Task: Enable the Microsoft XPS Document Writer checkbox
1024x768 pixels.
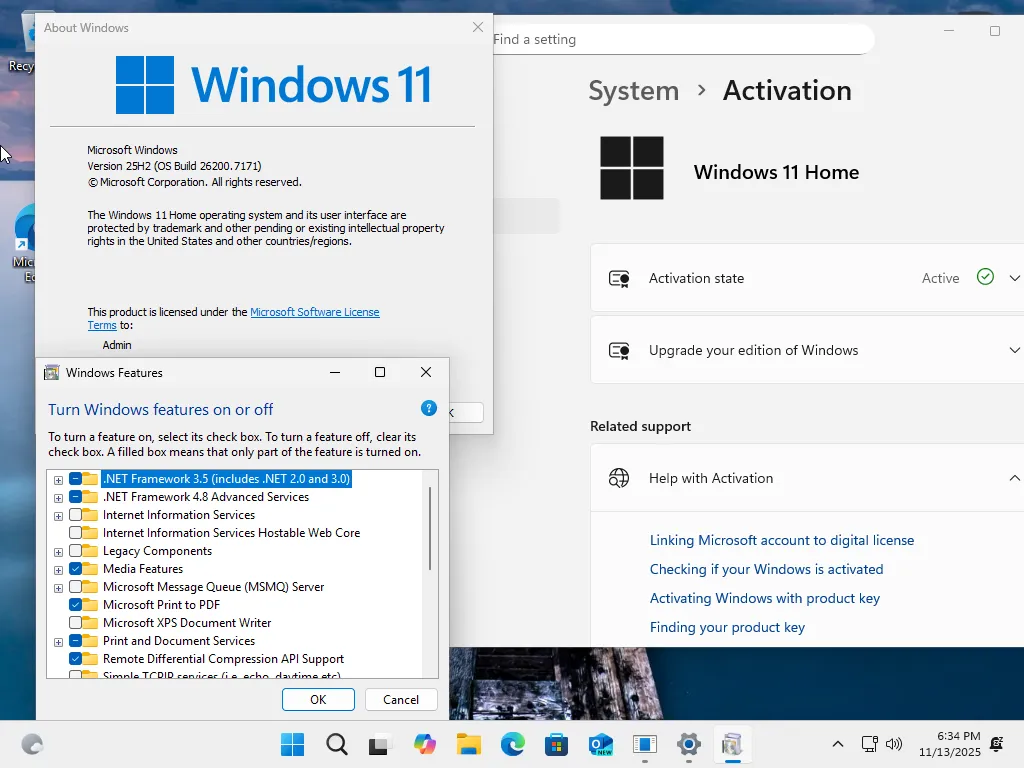Action: tap(77, 623)
